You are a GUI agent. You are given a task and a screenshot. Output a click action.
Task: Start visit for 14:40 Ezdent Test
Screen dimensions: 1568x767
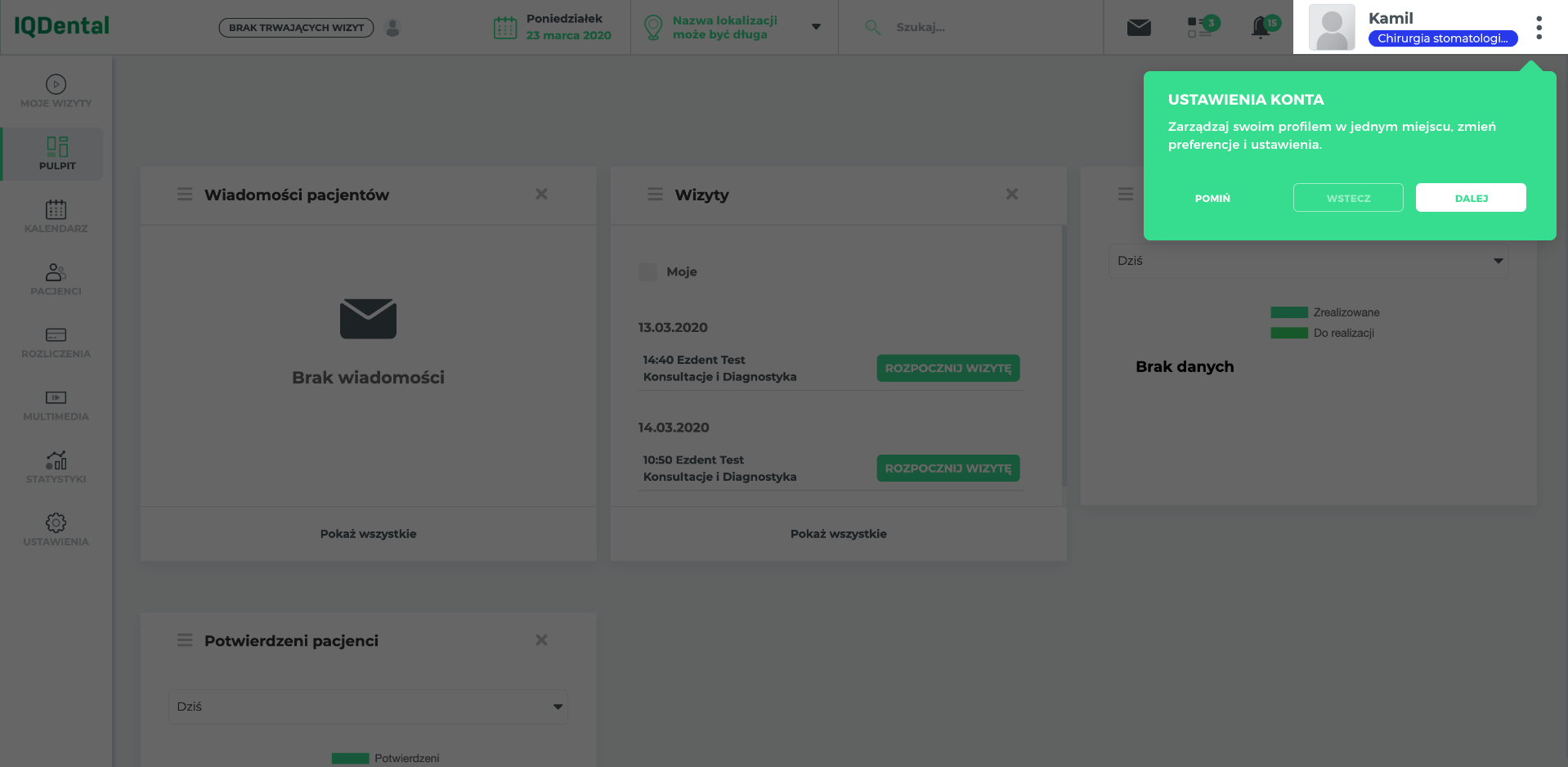click(948, 368)
